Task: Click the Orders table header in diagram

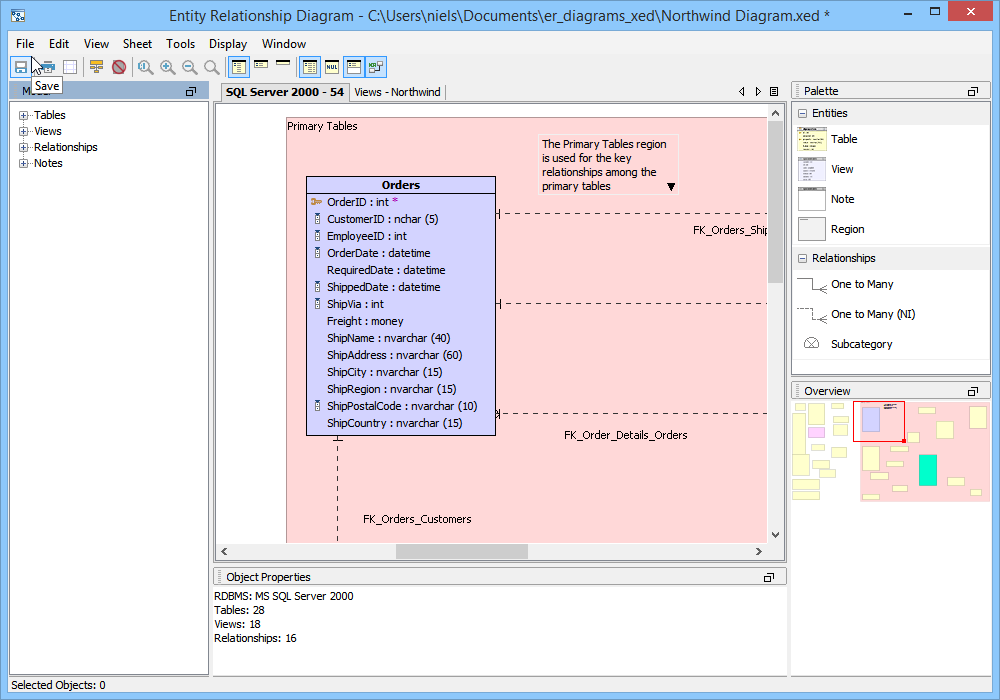Action: [x=400, y=185]
